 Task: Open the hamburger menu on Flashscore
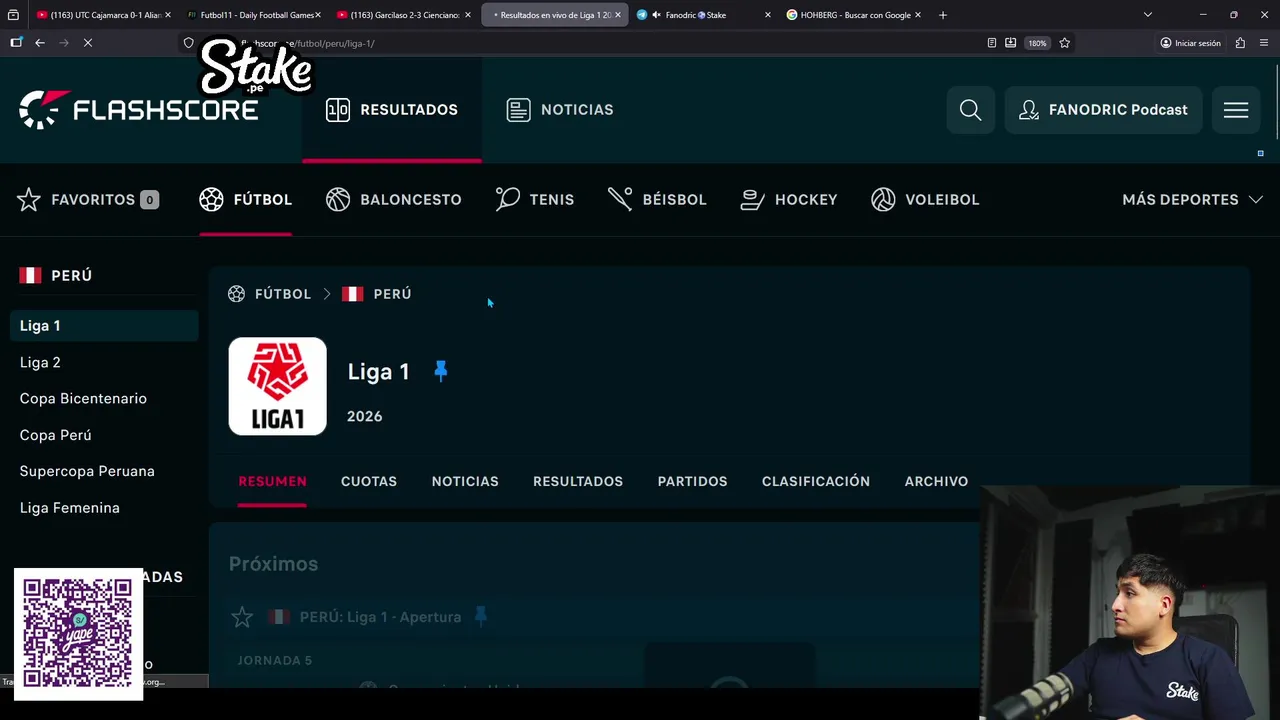pos(1236,110)
